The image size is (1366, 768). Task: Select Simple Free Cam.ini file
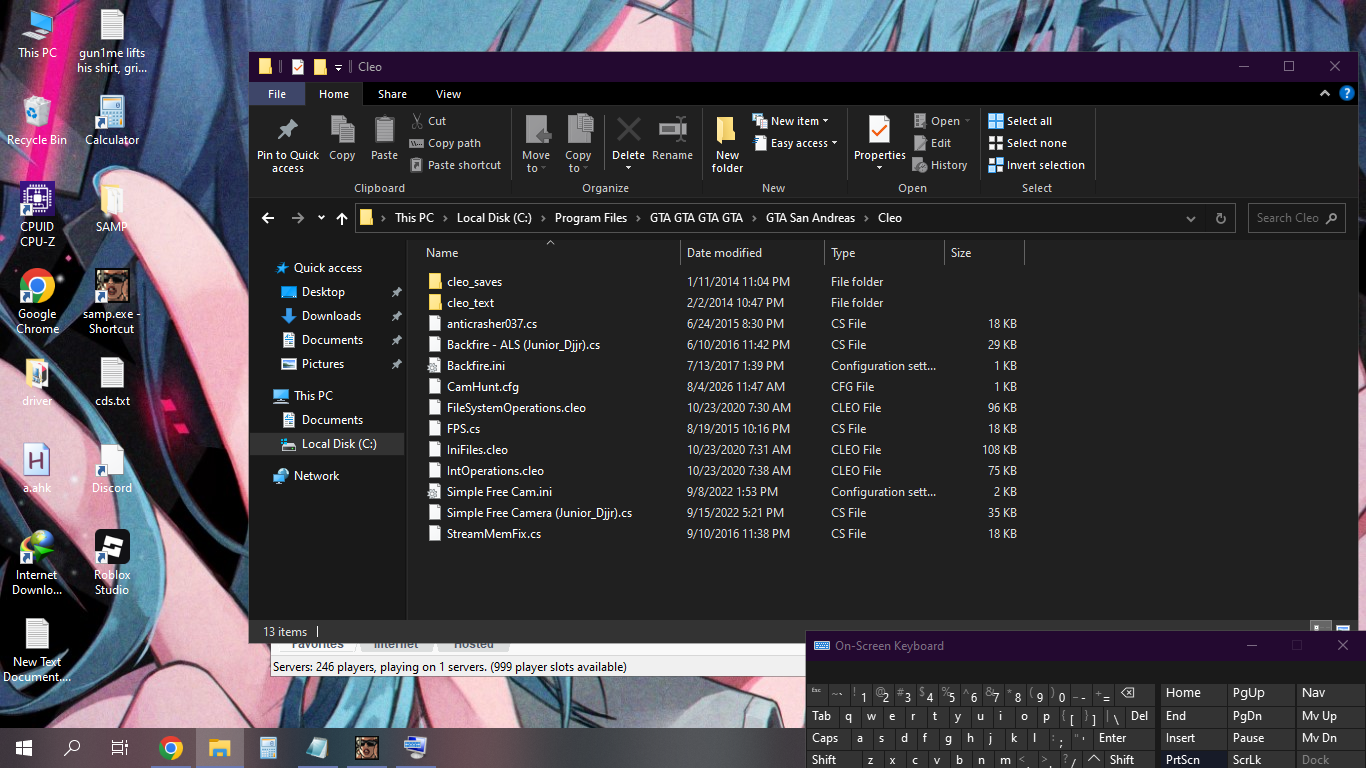point(499,492)
